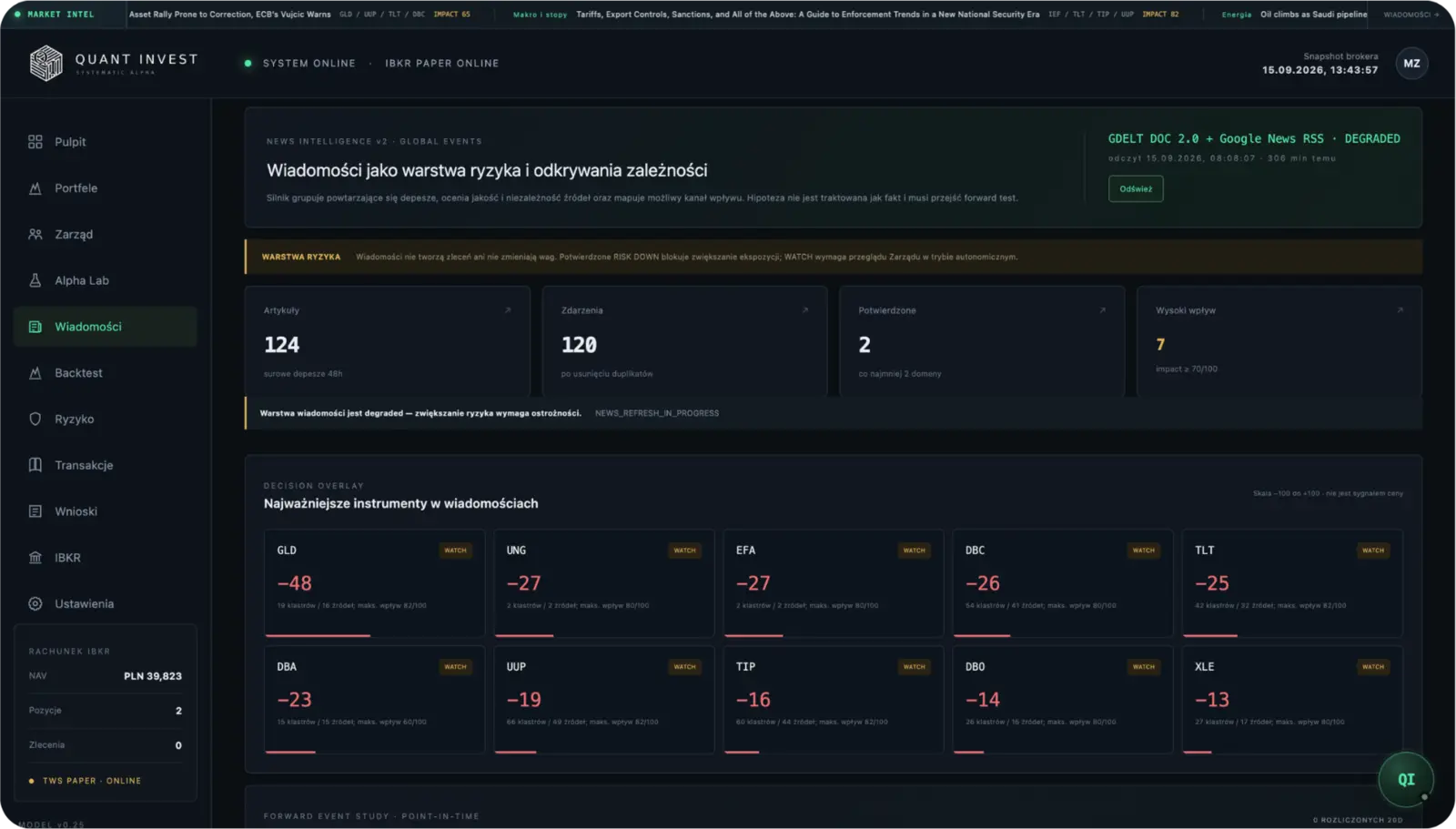Expand the Potwierdzone card arrow
This screenshot has width=1456, height=829.
(x=1103, y=310)
